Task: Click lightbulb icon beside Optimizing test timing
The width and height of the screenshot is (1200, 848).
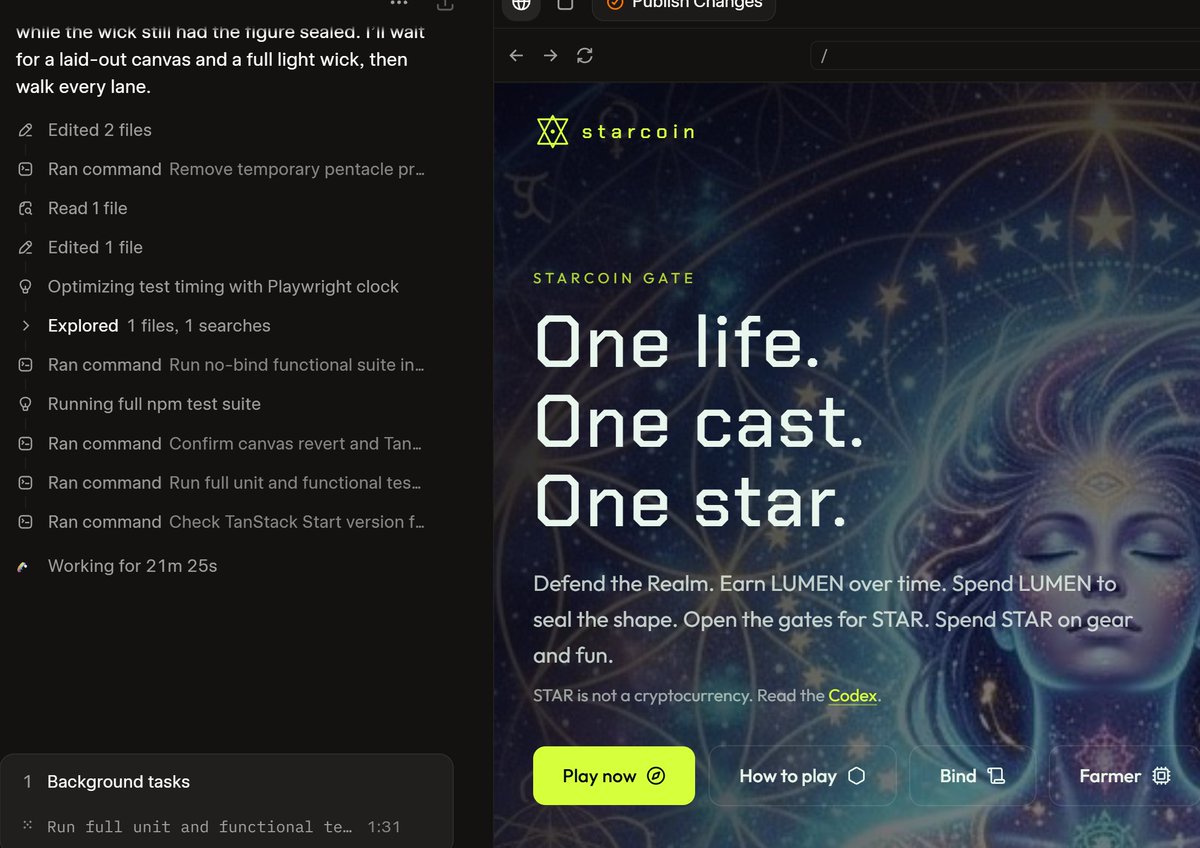Action: tap(26, 287)
